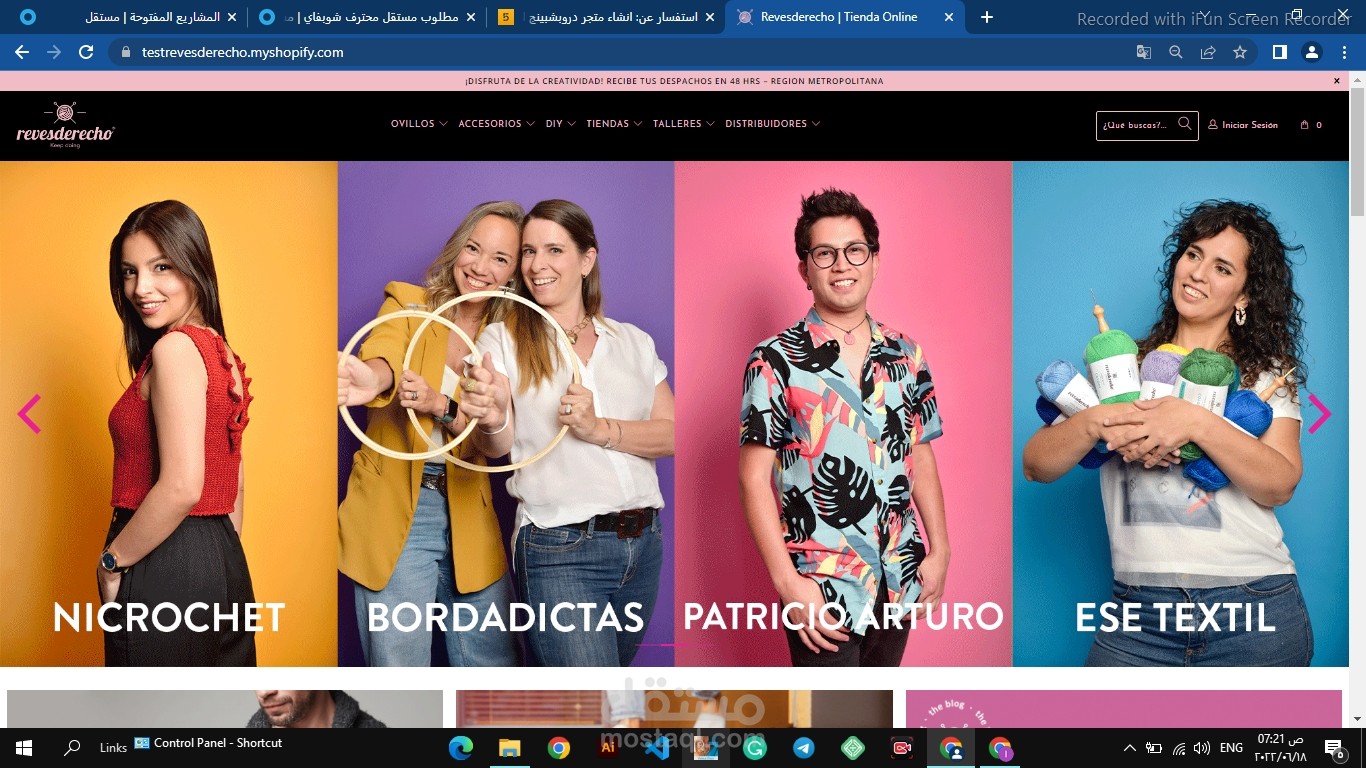Go back using the browser back arrow
1366x768 pixels.
tap(22, 52)
